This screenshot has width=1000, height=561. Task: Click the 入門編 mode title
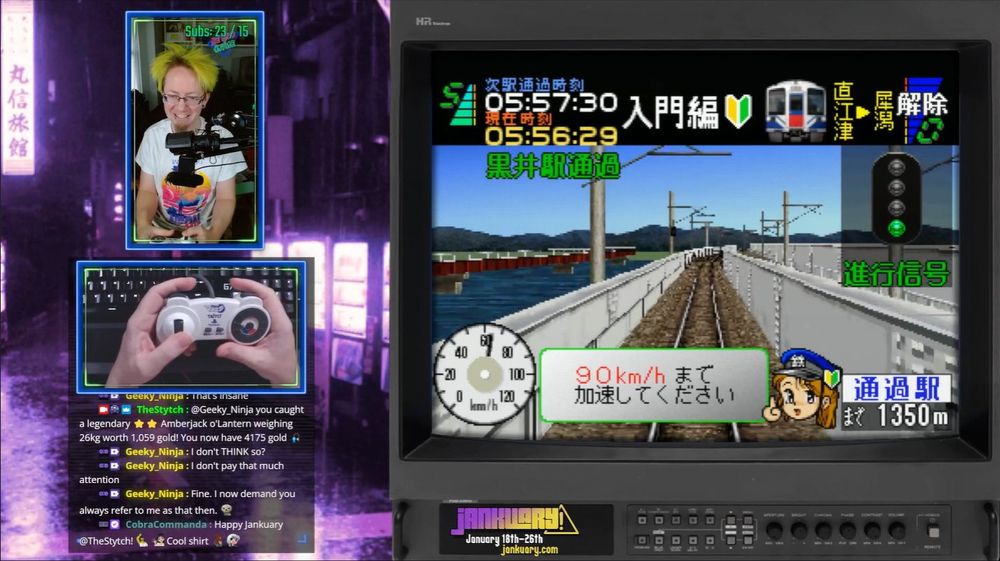tap(670, 112)
